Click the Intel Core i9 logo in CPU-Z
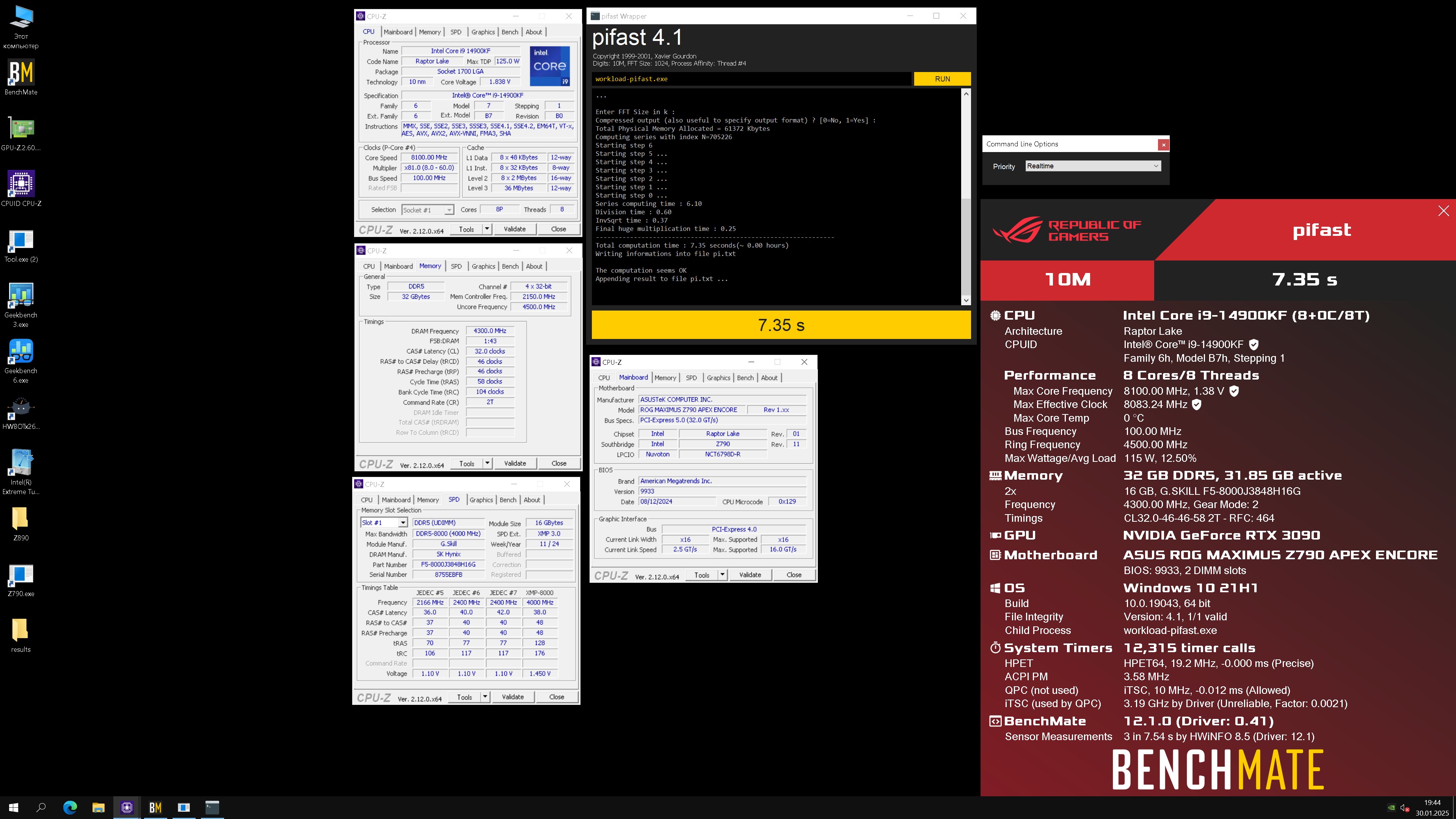The image size is (1456, 819). click(x=549, y=66)
